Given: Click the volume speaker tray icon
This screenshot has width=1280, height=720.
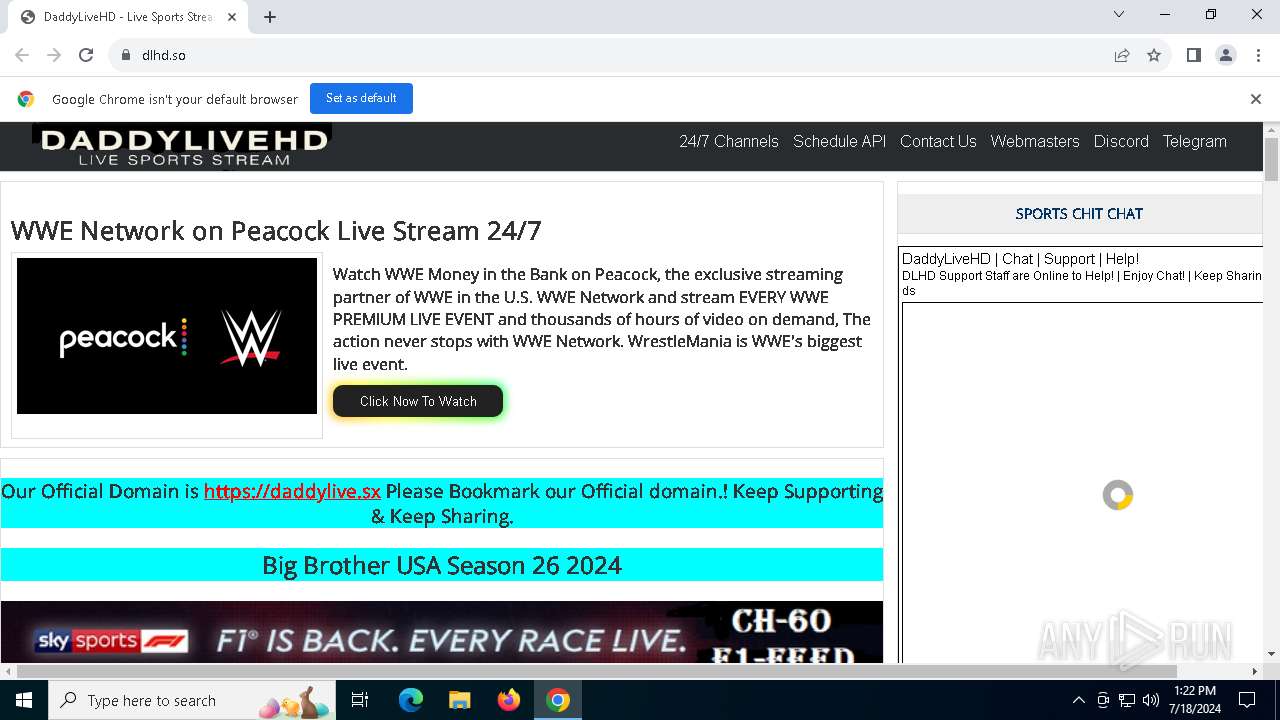Looking at the screenshot, I should pos(1151,700).
